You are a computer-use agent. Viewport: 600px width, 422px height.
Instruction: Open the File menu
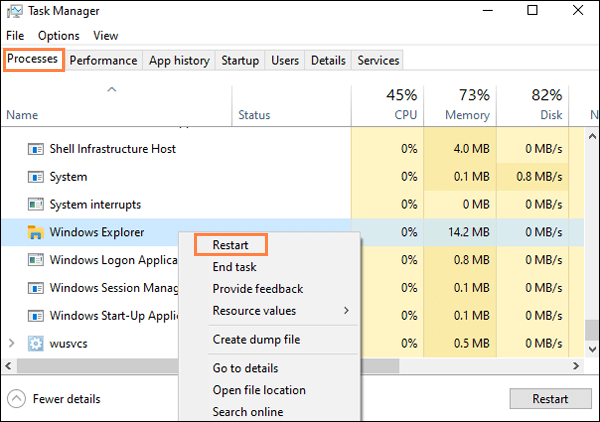tap(15, 36)
